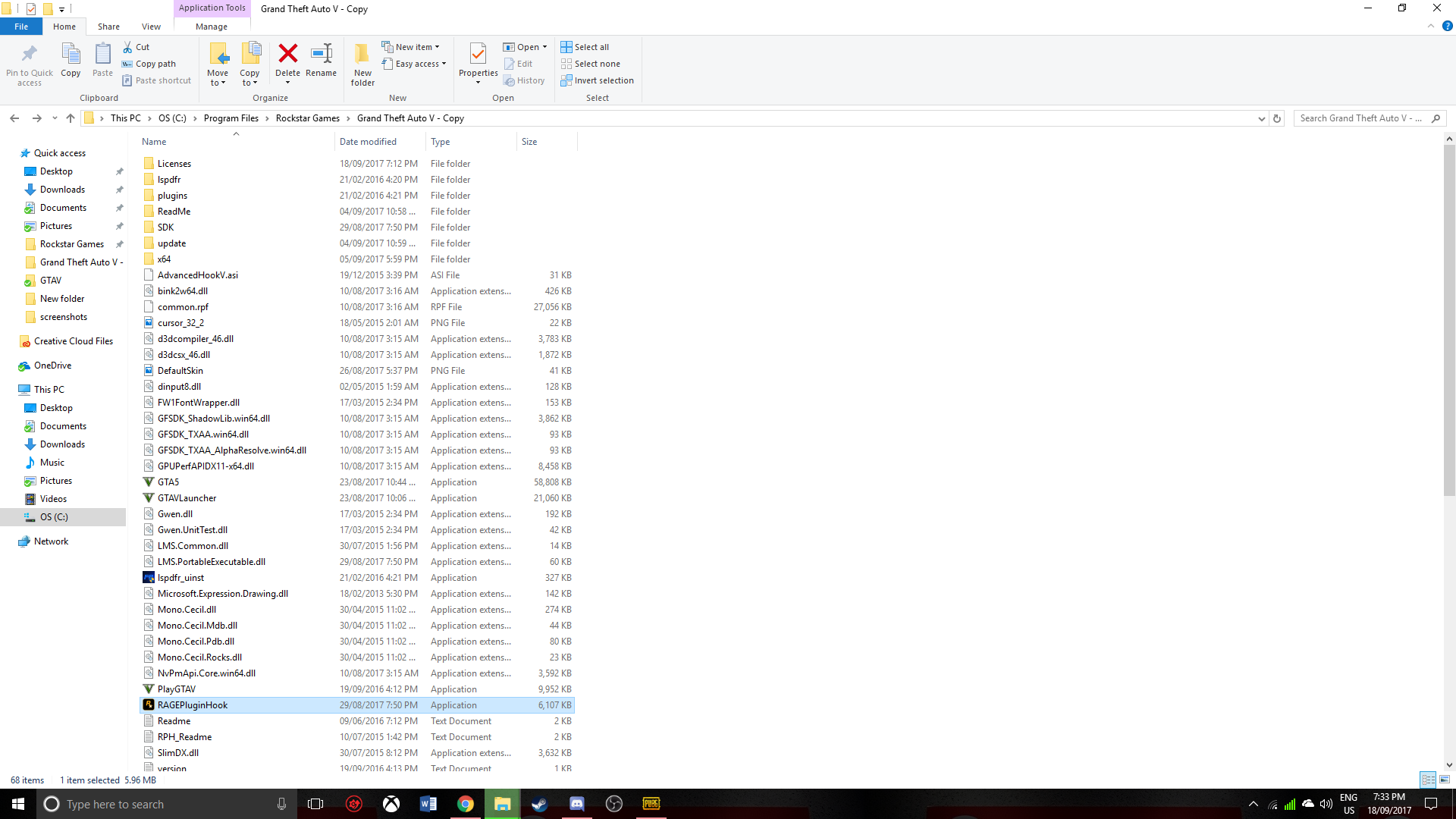Image resolution: width=1456 pixels, height=819 pixels.
Task: Open the View ribbon tab
Action: [151, 27]
